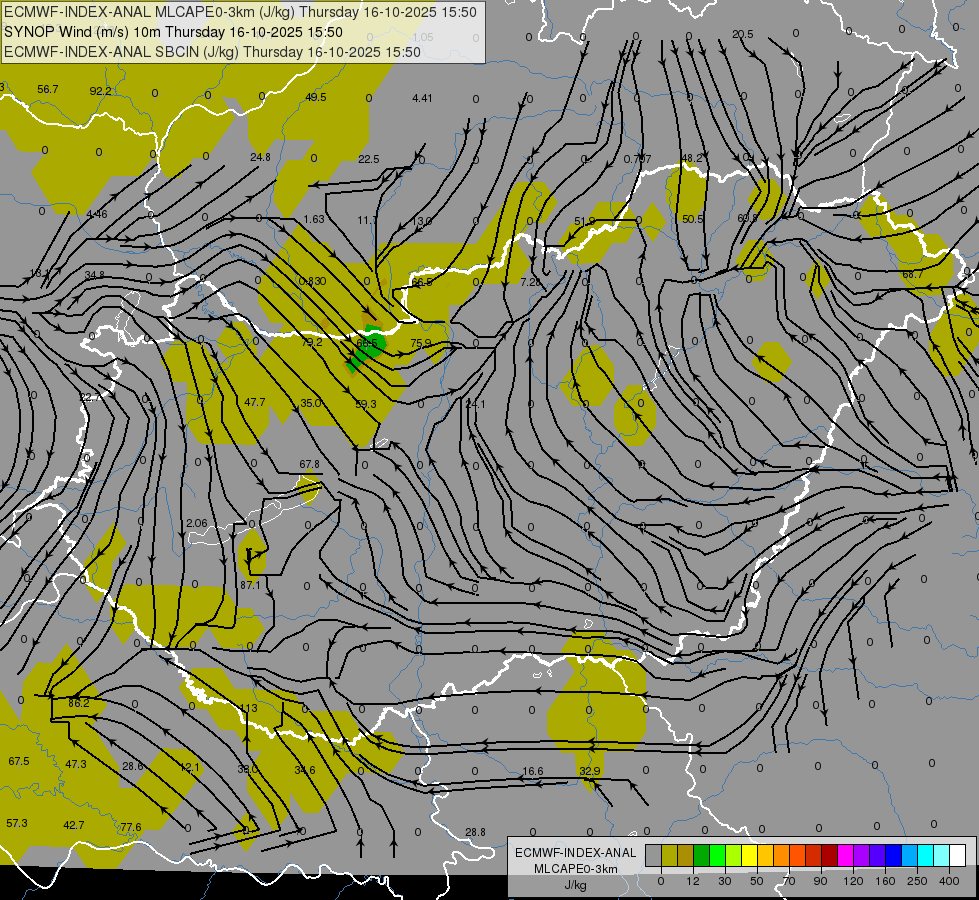Click the legend tick value 30
Viewport: 979px width, 900px height.
point(724,881)
